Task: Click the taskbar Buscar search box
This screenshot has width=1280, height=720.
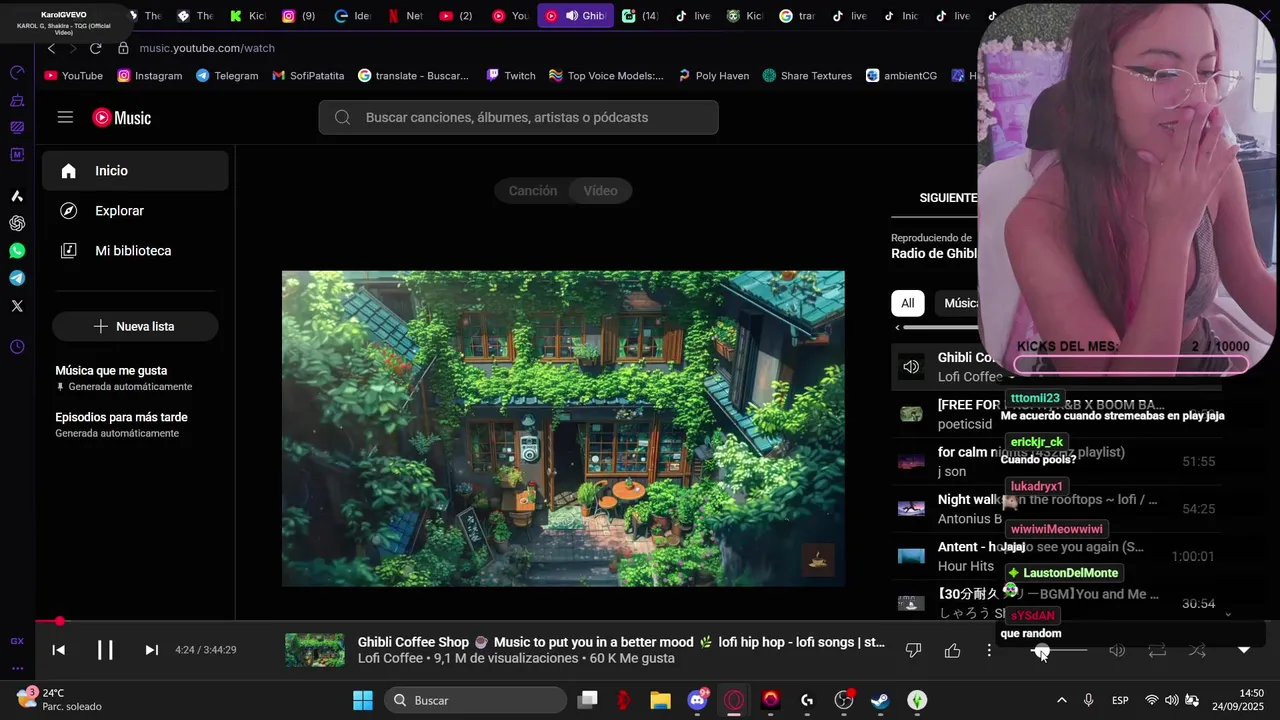Action: 475,700
